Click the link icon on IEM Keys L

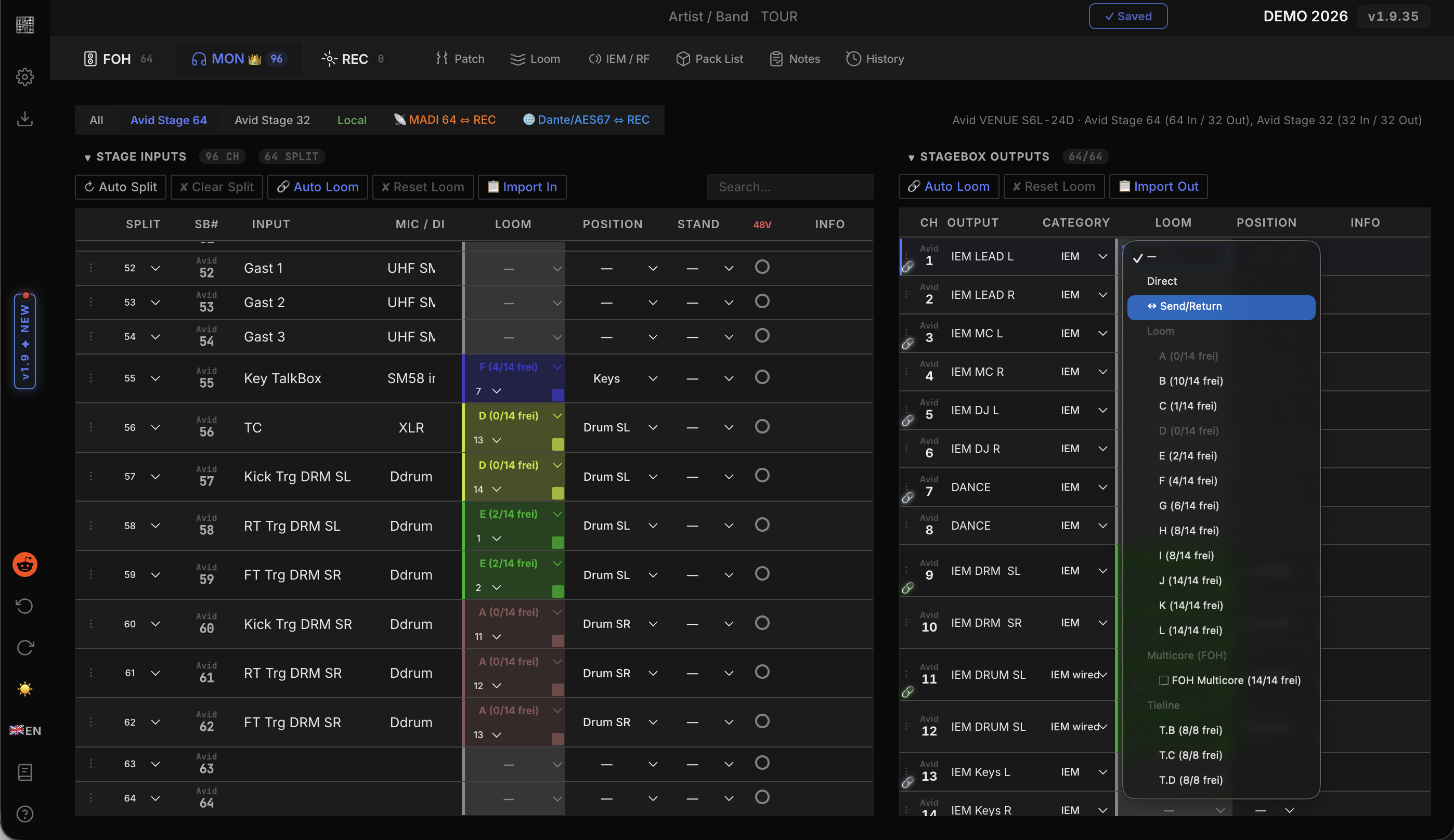click(x=907, y=782)
